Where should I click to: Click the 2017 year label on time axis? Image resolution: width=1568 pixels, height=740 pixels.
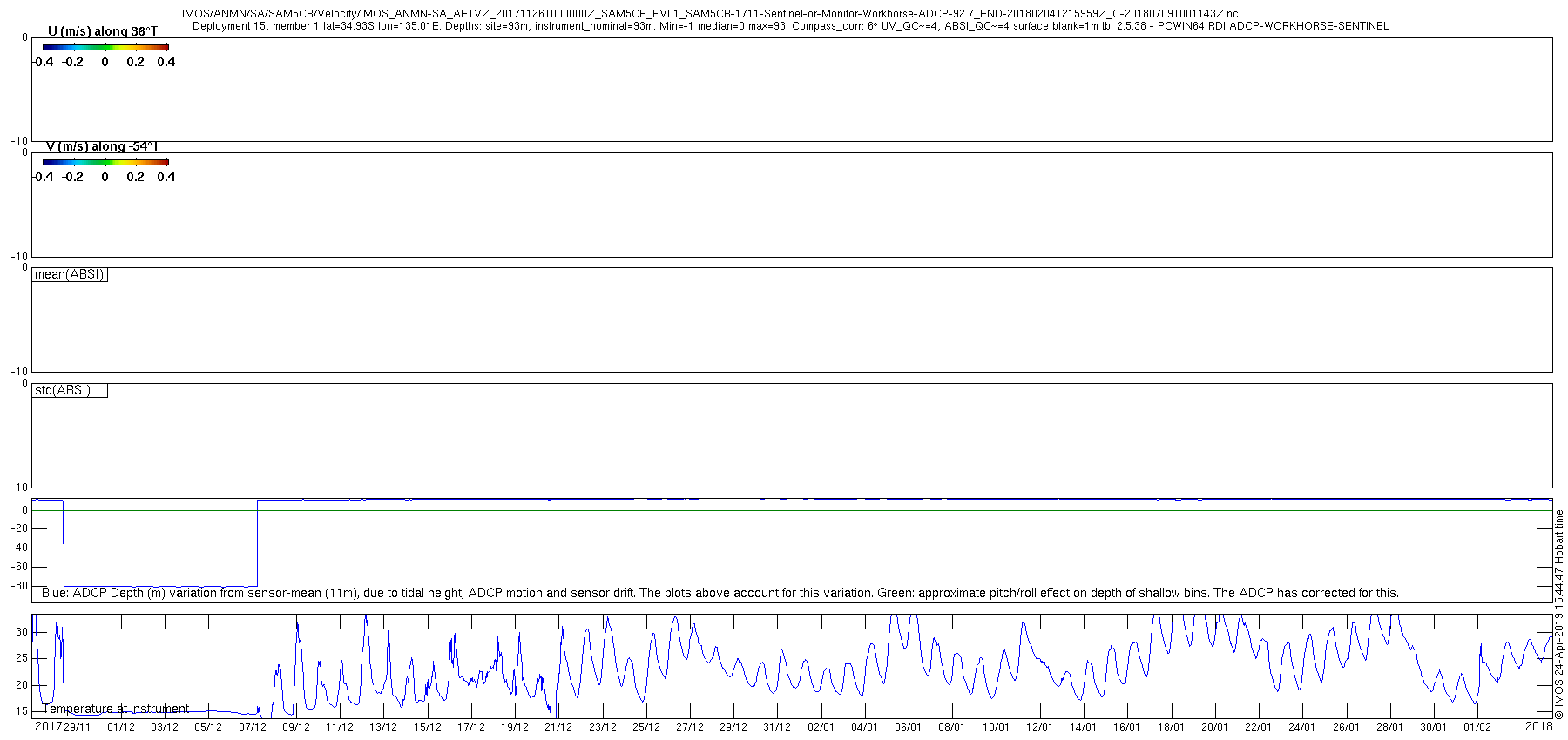click(x=48, y=726)
